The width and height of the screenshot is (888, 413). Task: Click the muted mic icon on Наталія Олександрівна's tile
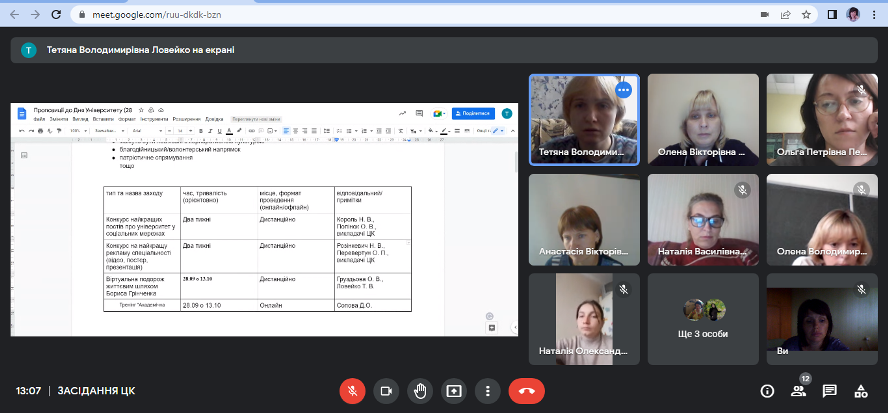624,289
